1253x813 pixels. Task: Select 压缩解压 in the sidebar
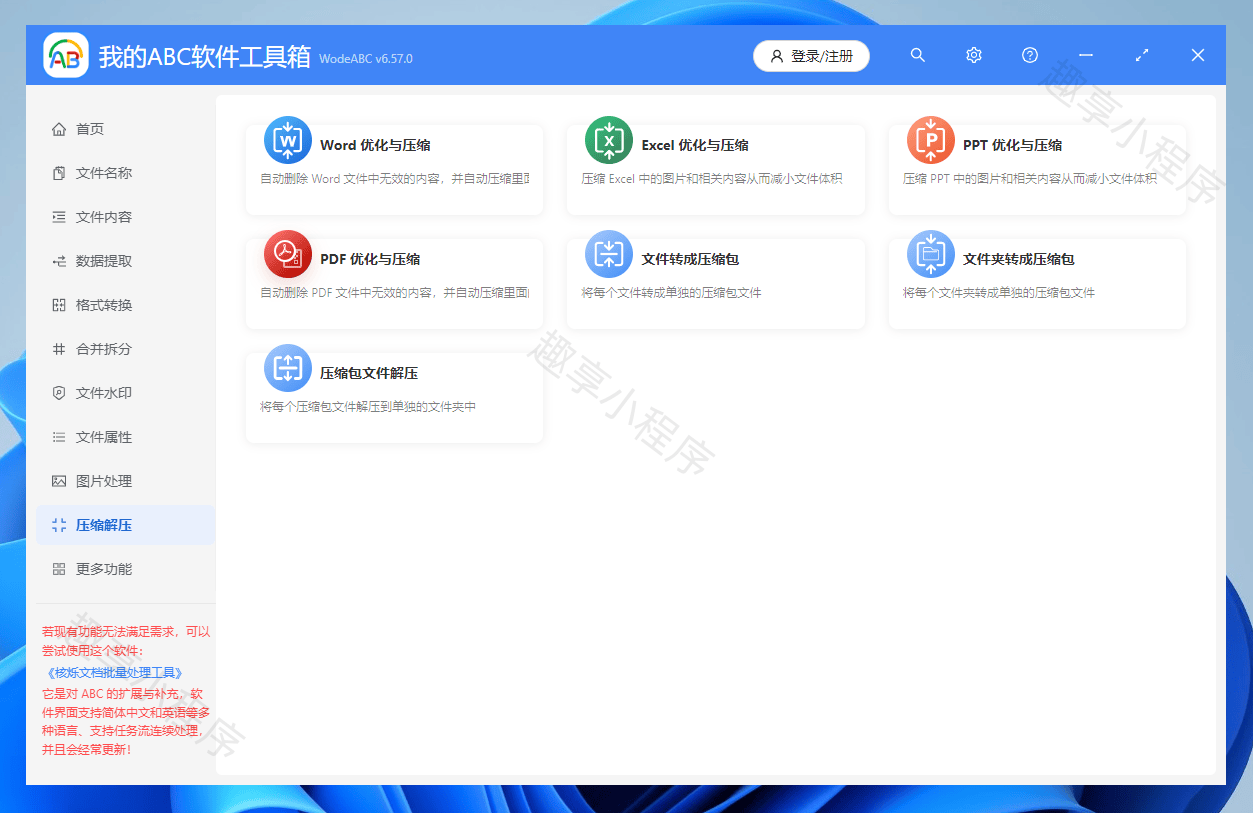[125, 525]
